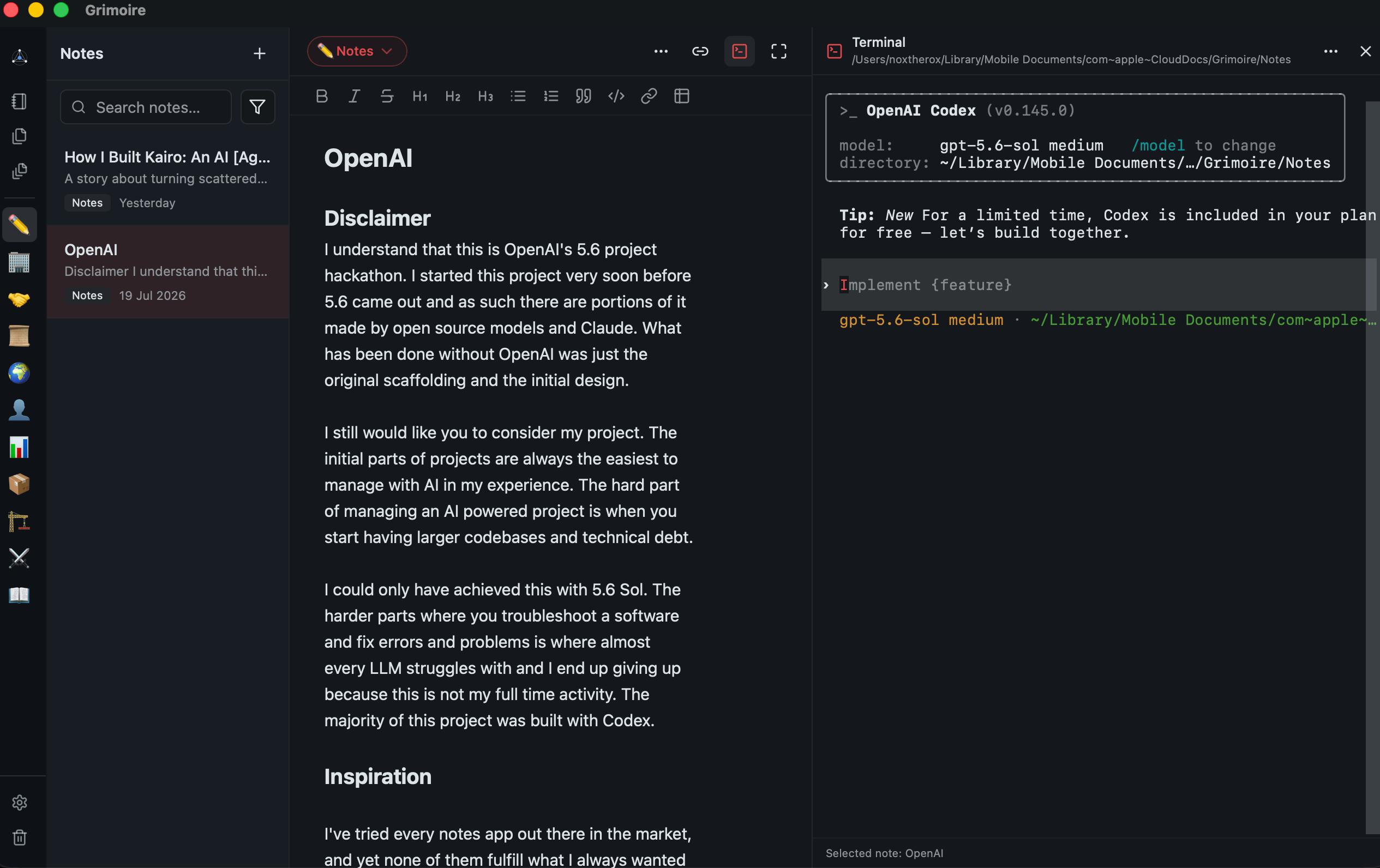Insert a code block
This screenshot has height=868, width=1380.
616,95
